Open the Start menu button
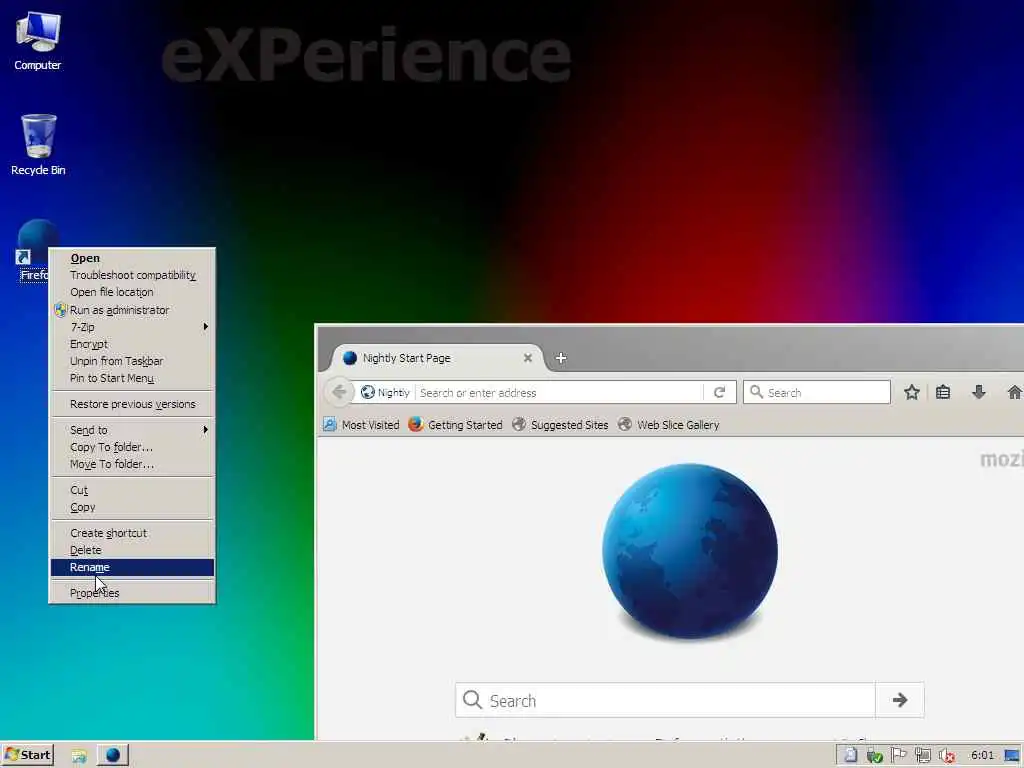Image resolution: width=1024 pixels, height=768 pixels. 27,755
